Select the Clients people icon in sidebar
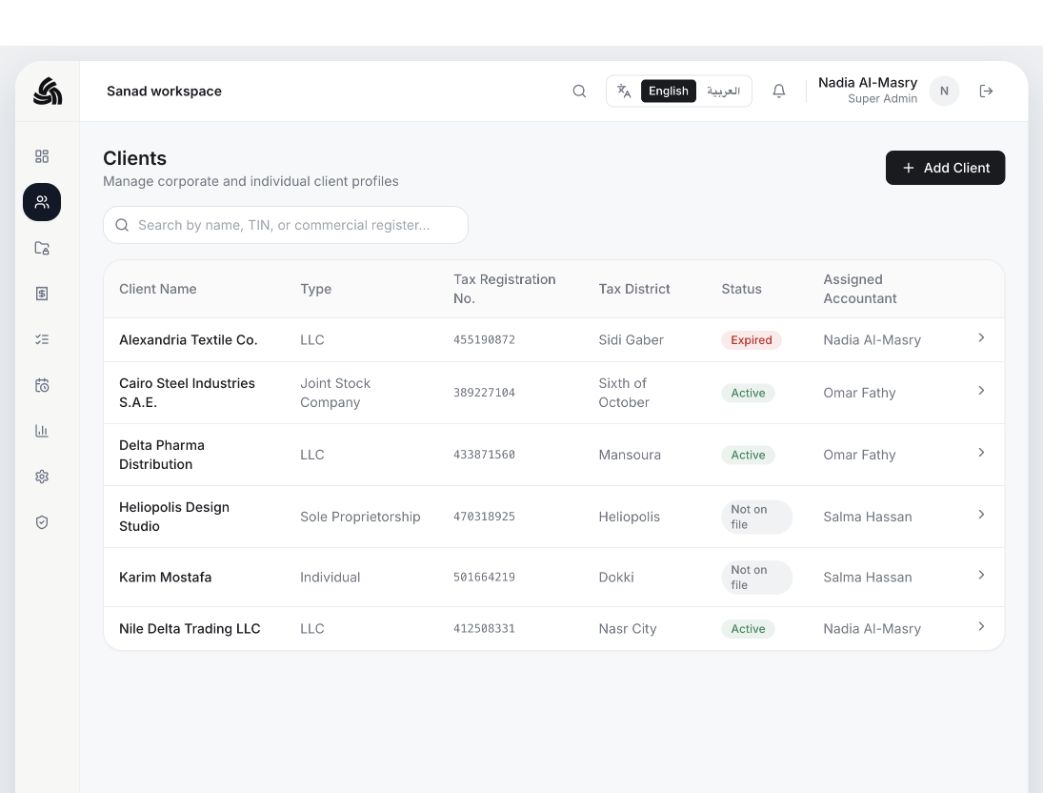The image size is (1043, 793). 42,202
